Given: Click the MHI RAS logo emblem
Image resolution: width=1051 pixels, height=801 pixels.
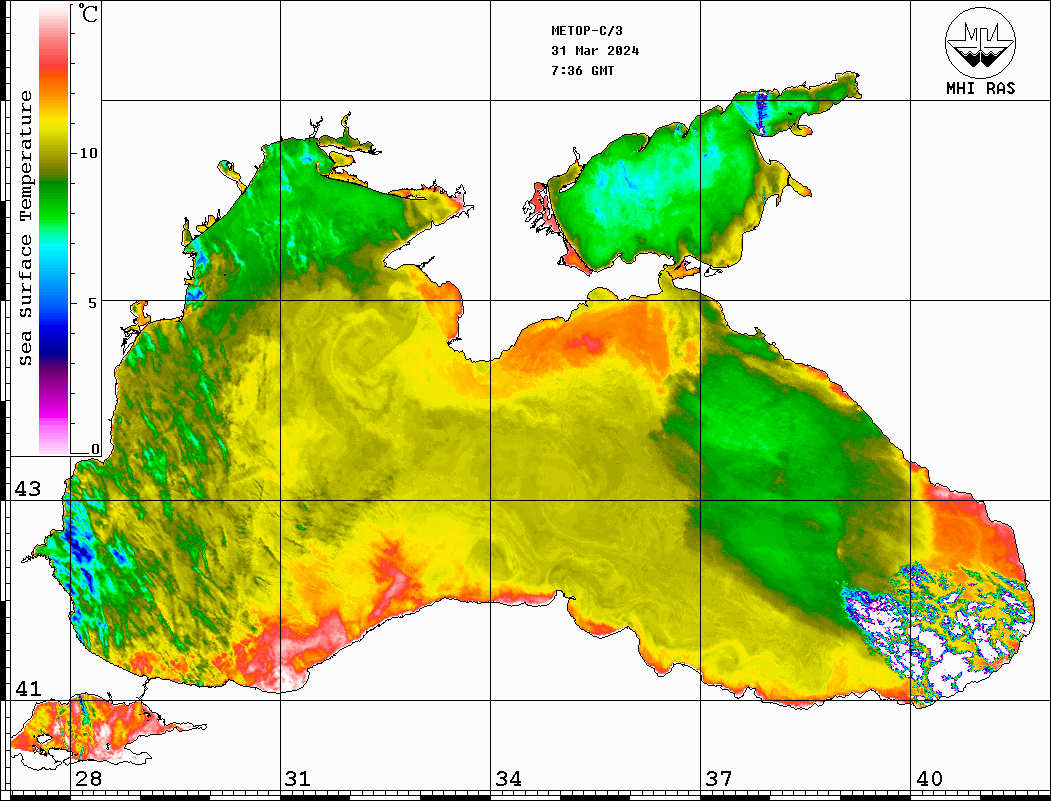Looking at the screenshot, I should (981, 43).
